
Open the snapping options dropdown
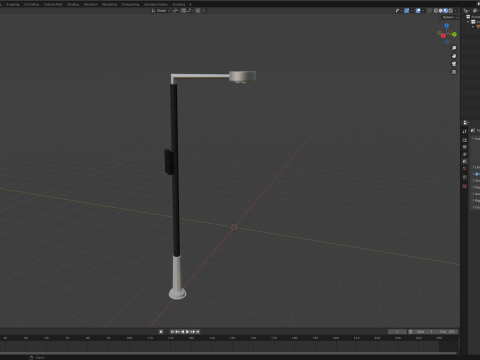pos(190,11)
